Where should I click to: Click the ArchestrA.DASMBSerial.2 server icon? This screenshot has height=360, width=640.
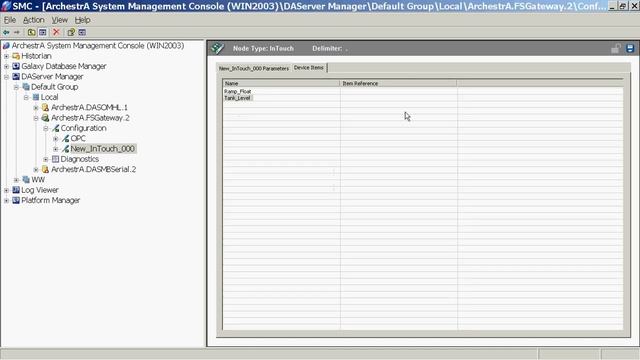(45, 169)
